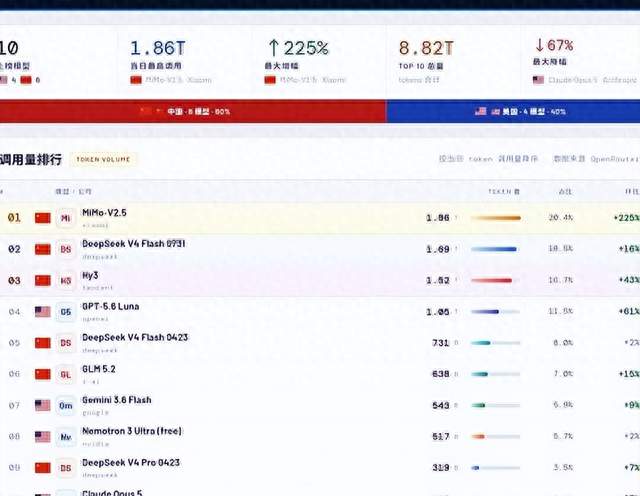This screenshot has height=496, width=640.
Task: Click the DS badge beside DeepSeek V4 Flash 0731
Action: pyautogui.click(x=65, y=249)
